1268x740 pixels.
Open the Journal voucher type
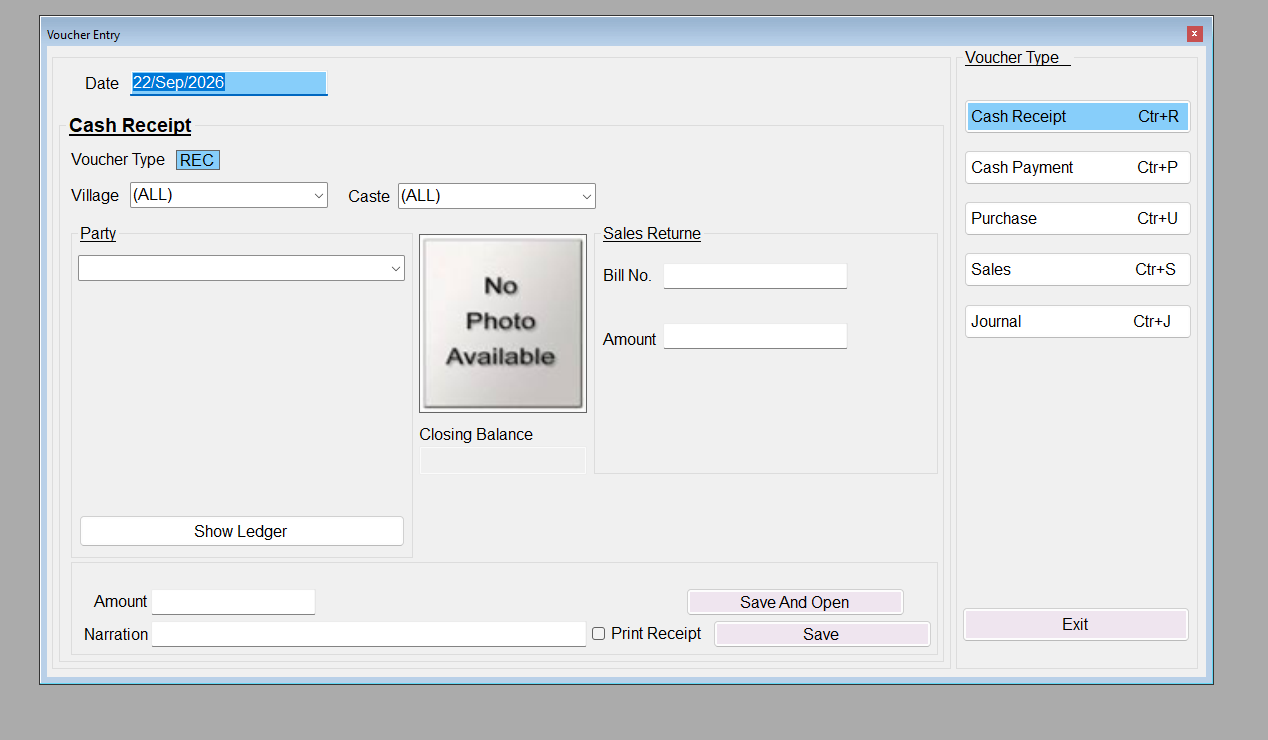[1077, 322]
